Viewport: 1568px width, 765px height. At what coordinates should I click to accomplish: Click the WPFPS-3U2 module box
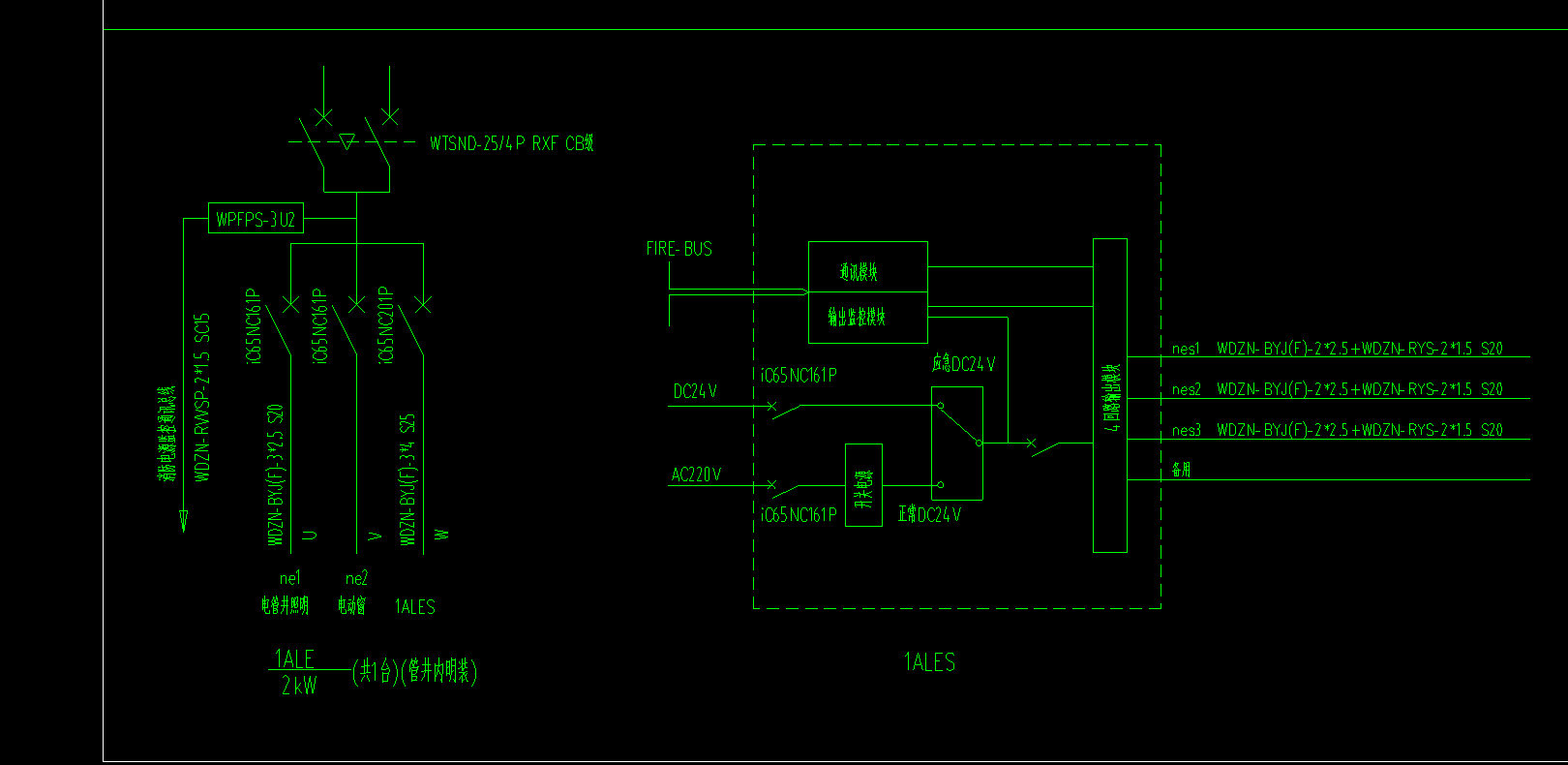click(256, 219)
